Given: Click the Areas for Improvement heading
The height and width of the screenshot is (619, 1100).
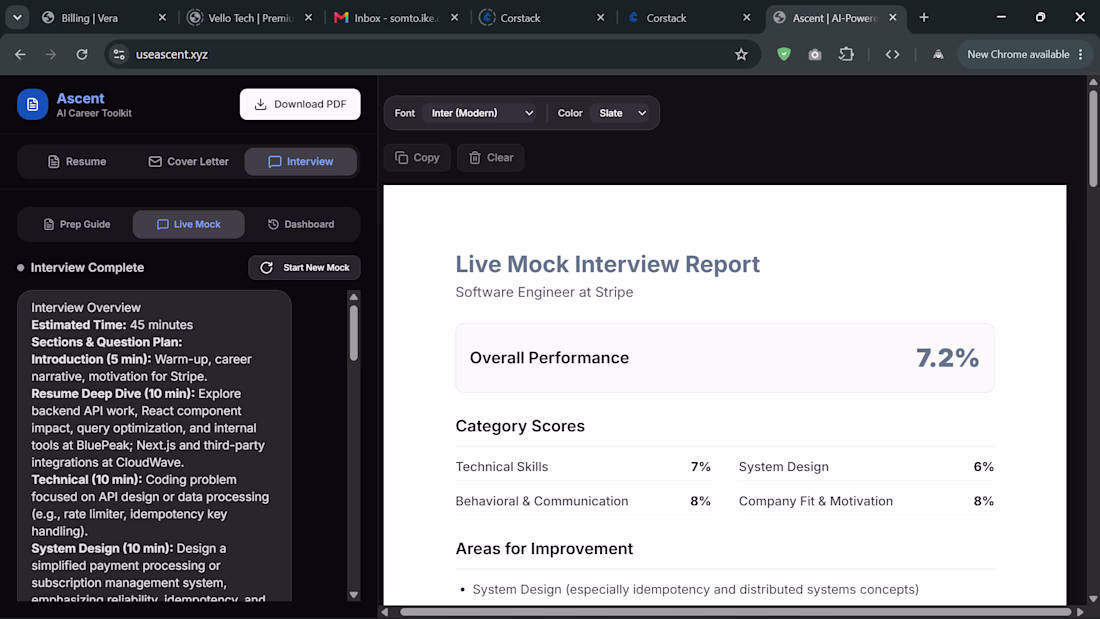Looking at the screenshot, I should pos(544,549).
